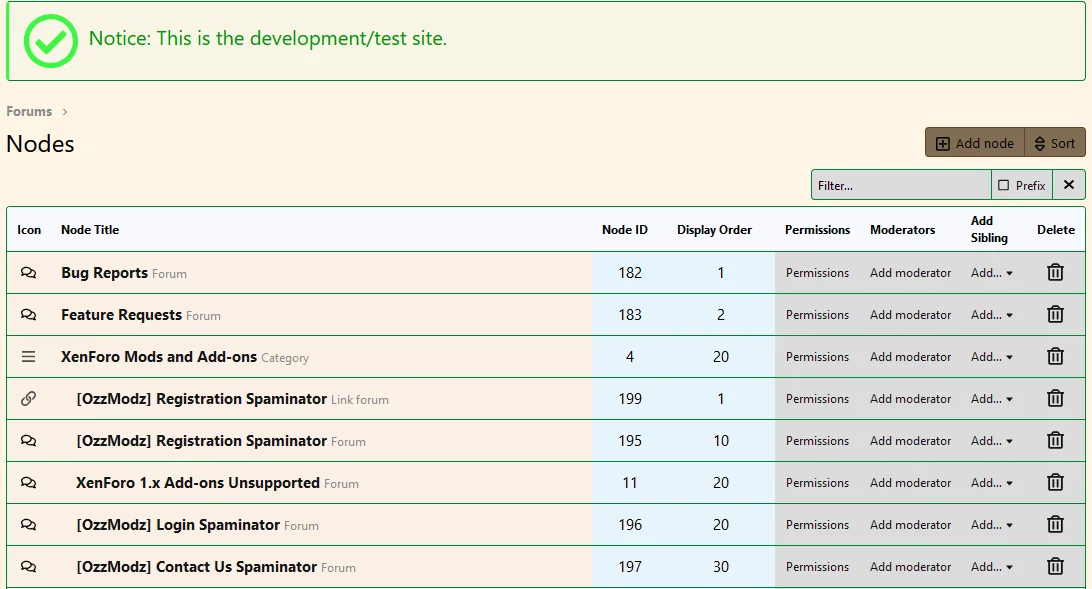Open the Add dropdown for Contact Us Spaminator
Image resolution: width=1092 pixels, height=589 pixels.
click(991, 566)
